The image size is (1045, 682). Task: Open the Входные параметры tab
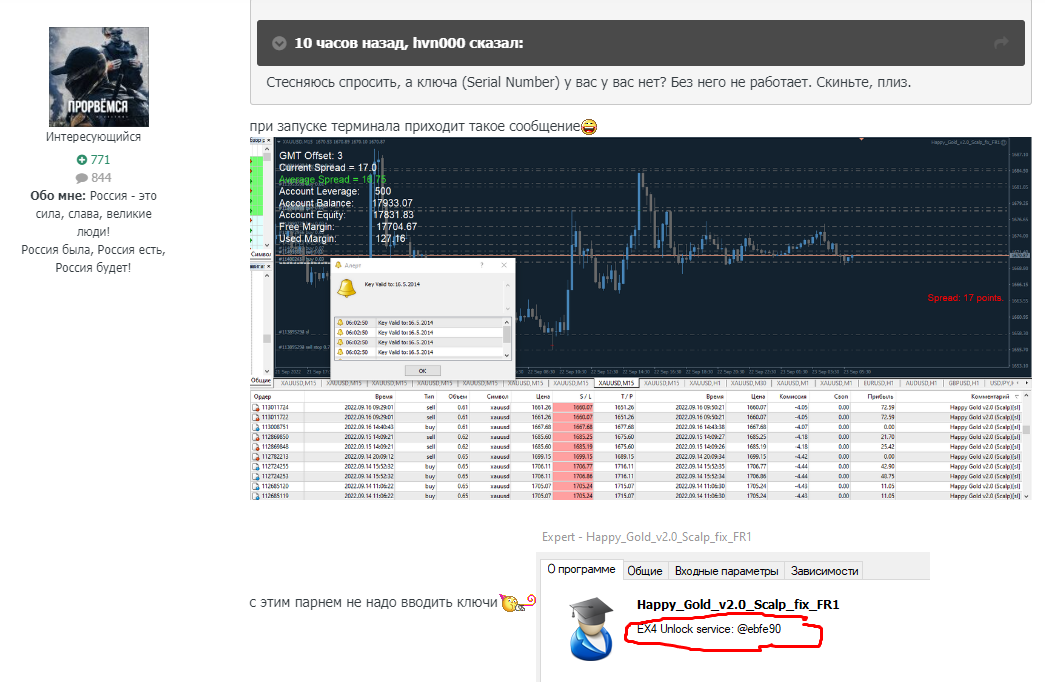tap(726, 571)
